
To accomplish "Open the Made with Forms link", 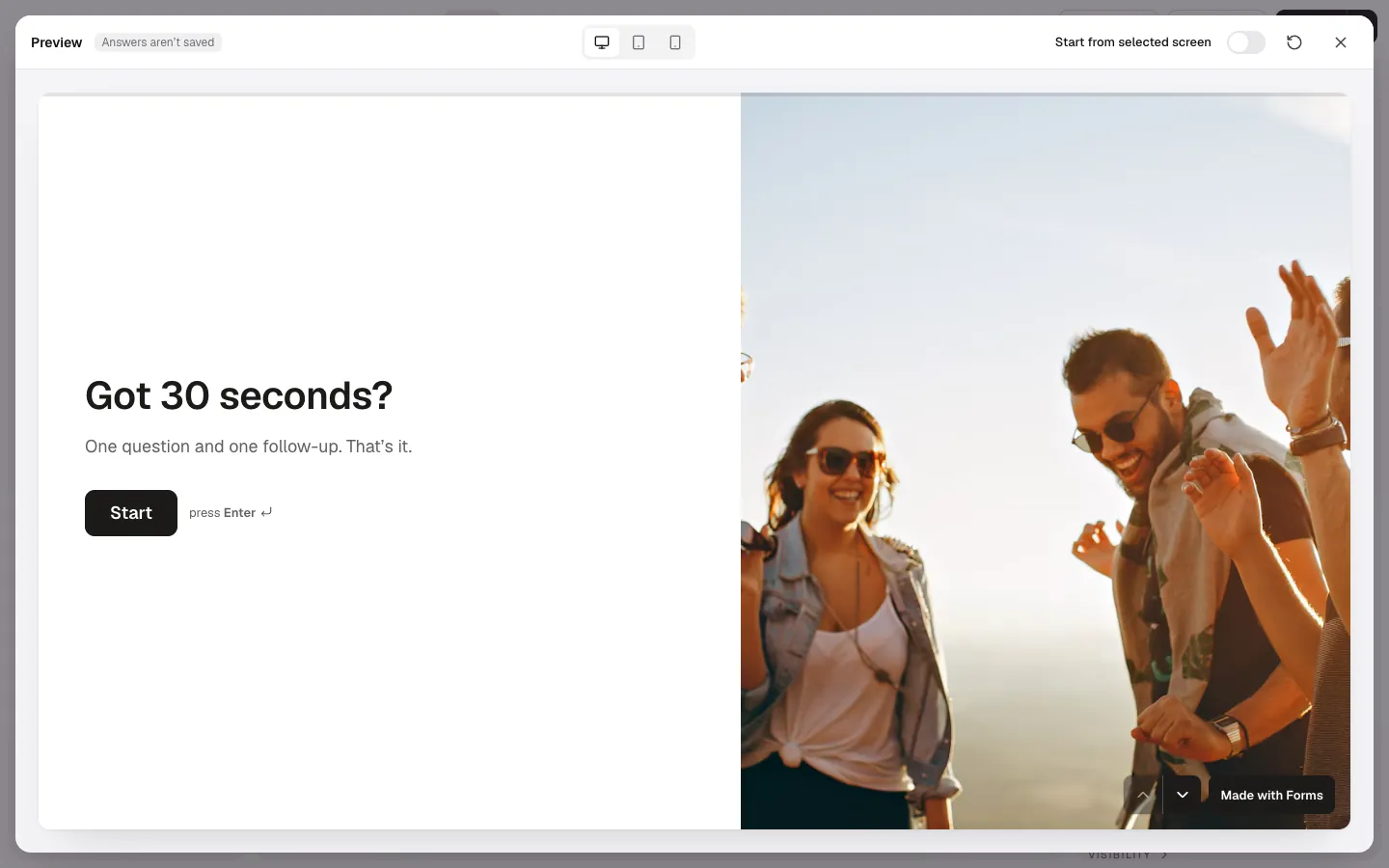I will (x=1271, y=795).
